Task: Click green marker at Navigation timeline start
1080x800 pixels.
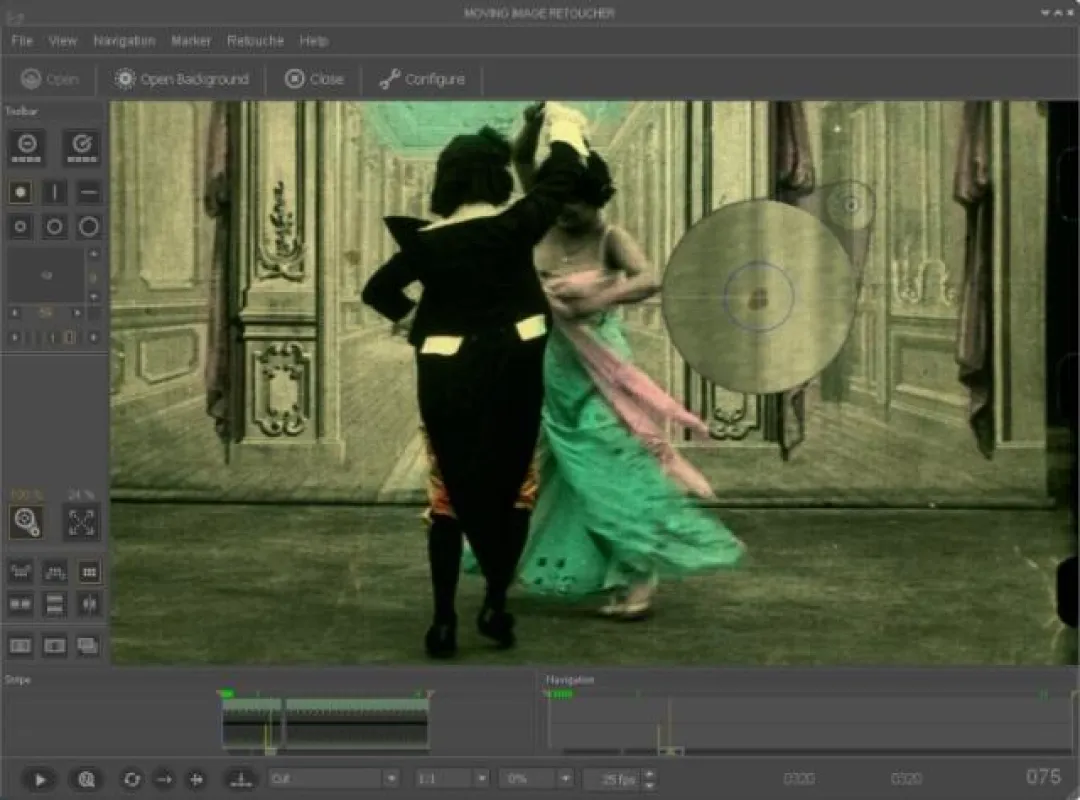Action: (559, 694)
